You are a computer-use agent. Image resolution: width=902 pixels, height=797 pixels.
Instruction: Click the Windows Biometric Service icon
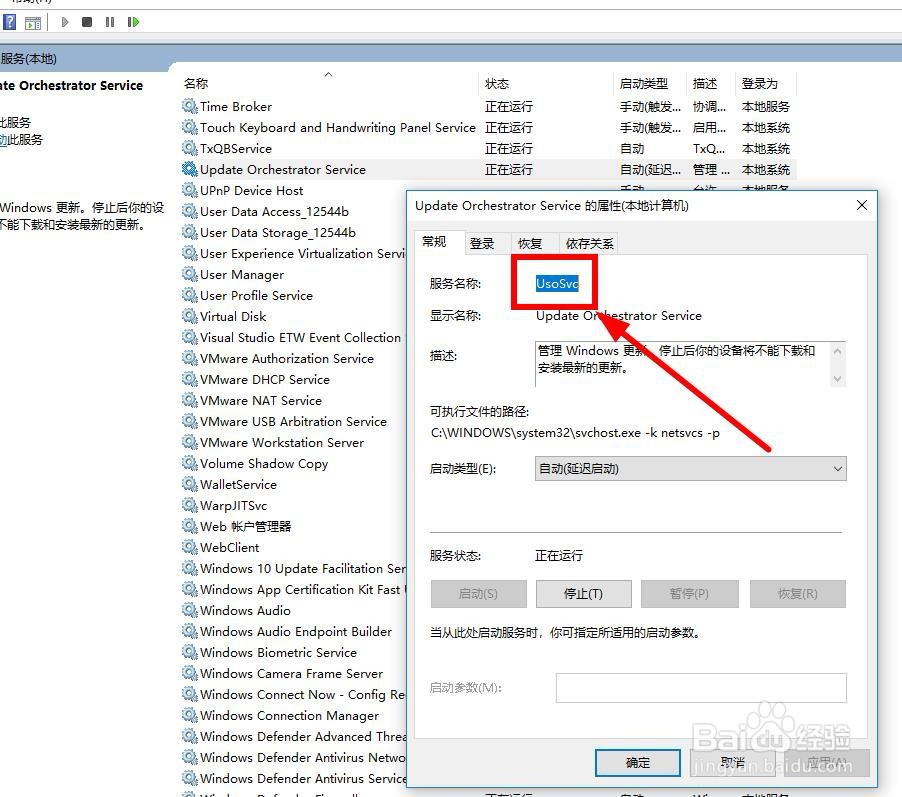tap(190, 652)
